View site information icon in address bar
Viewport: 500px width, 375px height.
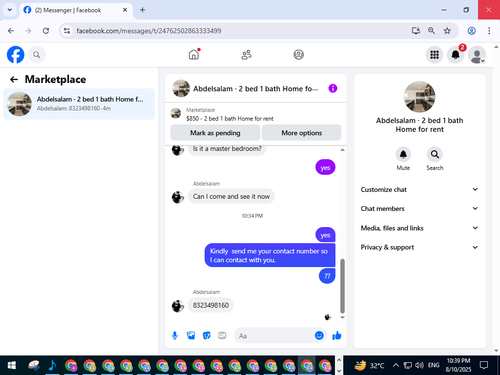point(67,31)
